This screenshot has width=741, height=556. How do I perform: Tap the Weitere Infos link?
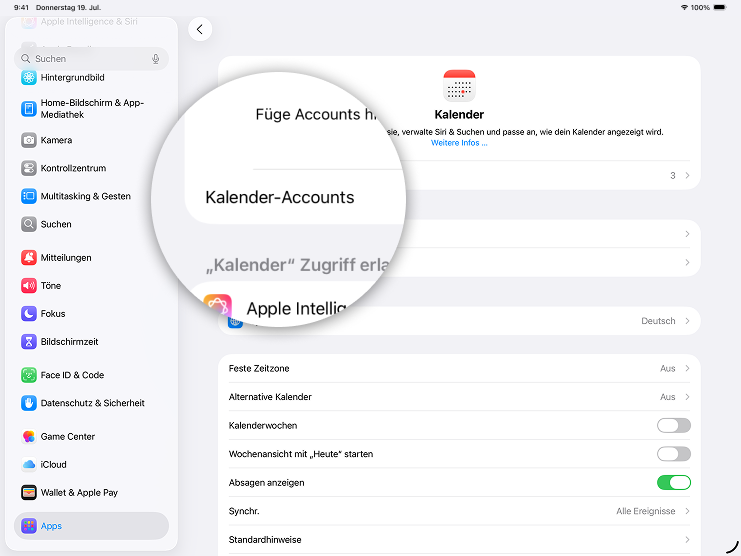tap(459, 143)
